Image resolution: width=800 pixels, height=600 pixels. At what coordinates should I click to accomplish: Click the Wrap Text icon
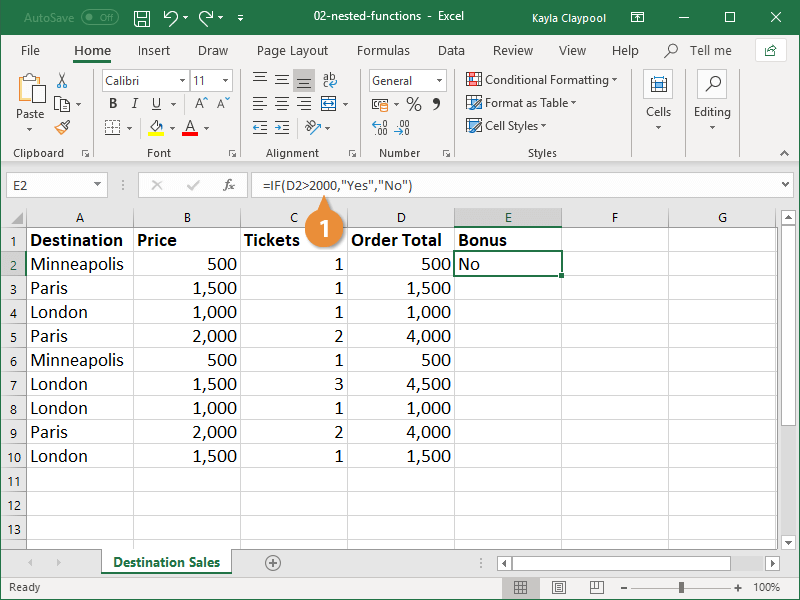click(330, 79)
